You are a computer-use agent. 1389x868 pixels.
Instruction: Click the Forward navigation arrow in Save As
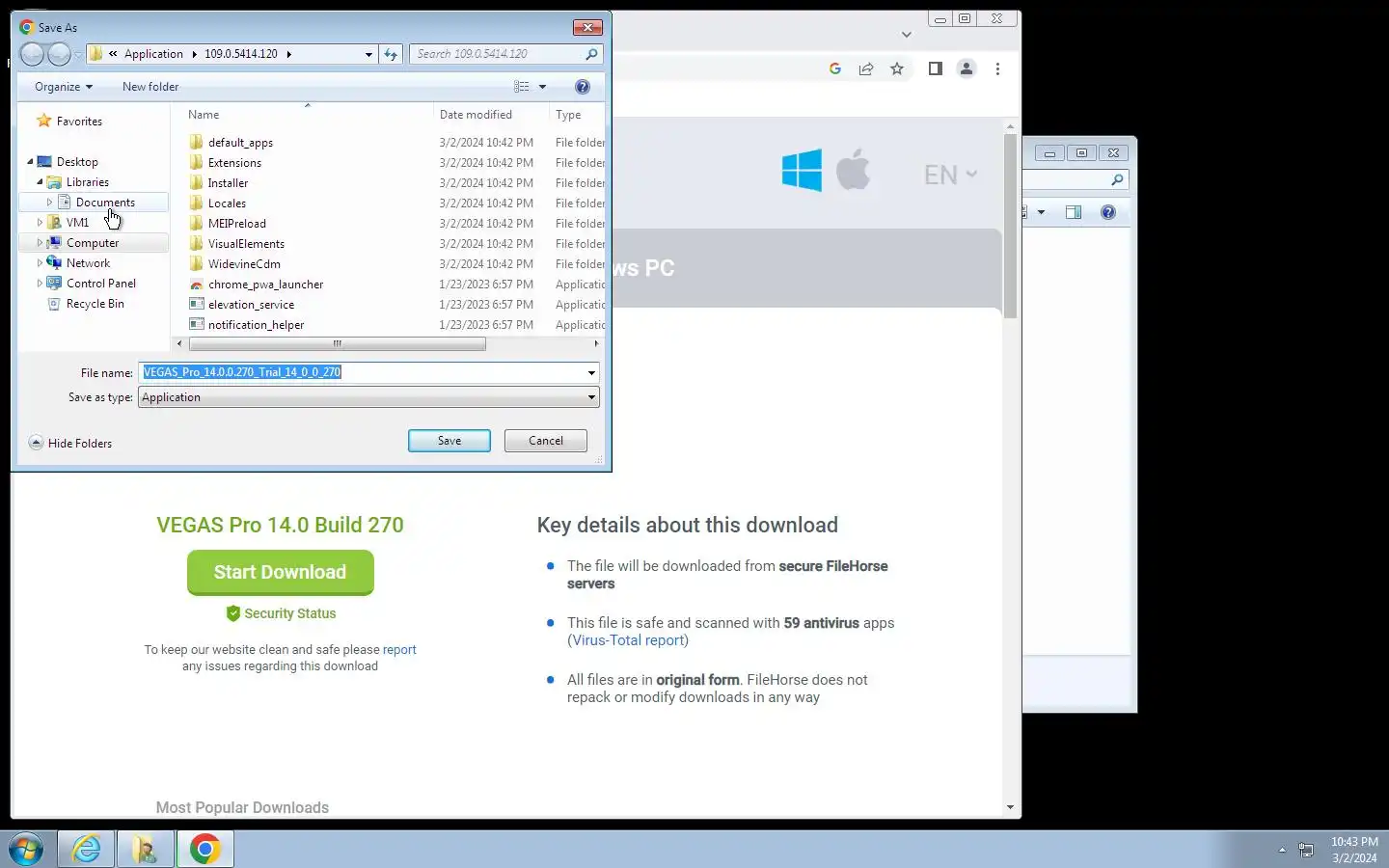coord(59,54)
